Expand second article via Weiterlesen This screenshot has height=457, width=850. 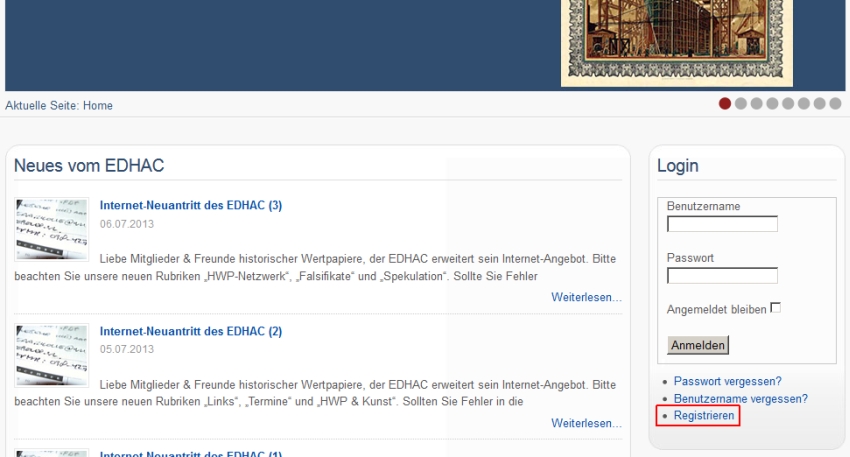pos(586,423)
